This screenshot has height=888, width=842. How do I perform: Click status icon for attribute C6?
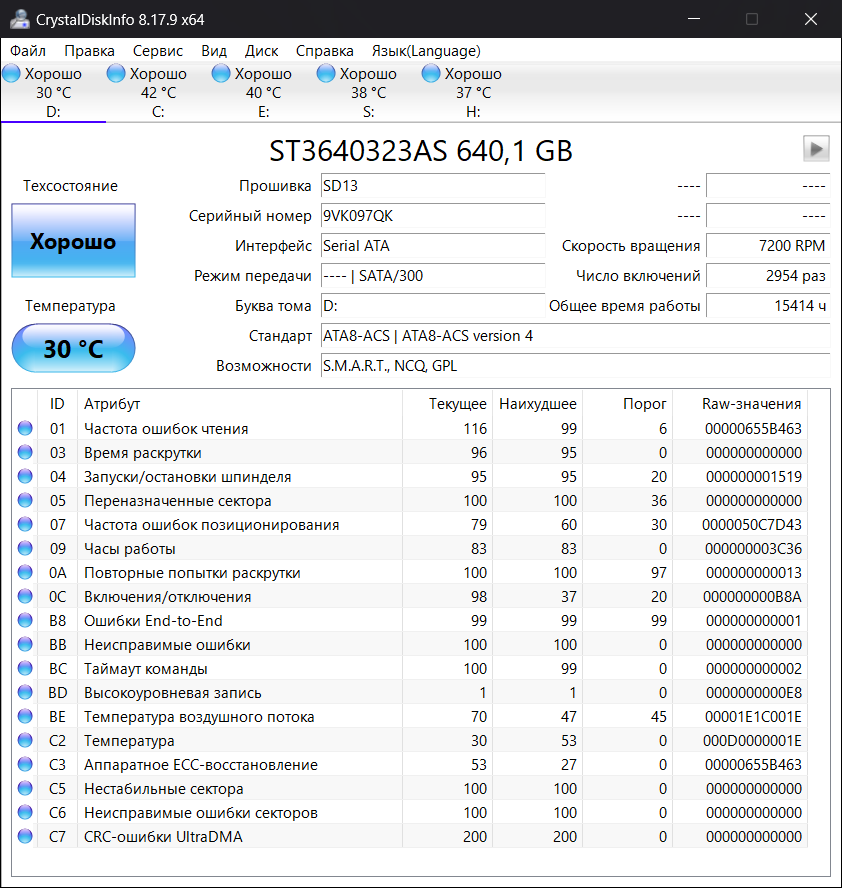coord(25,812)
